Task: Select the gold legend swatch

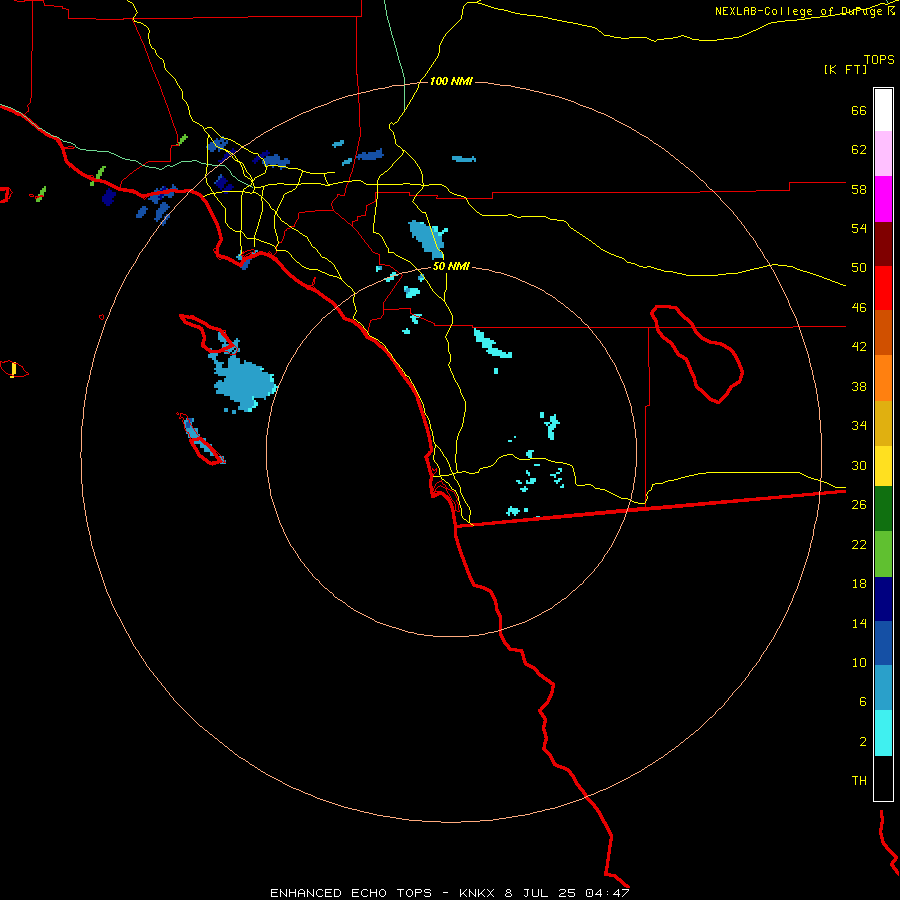Action: coord(883,423)
